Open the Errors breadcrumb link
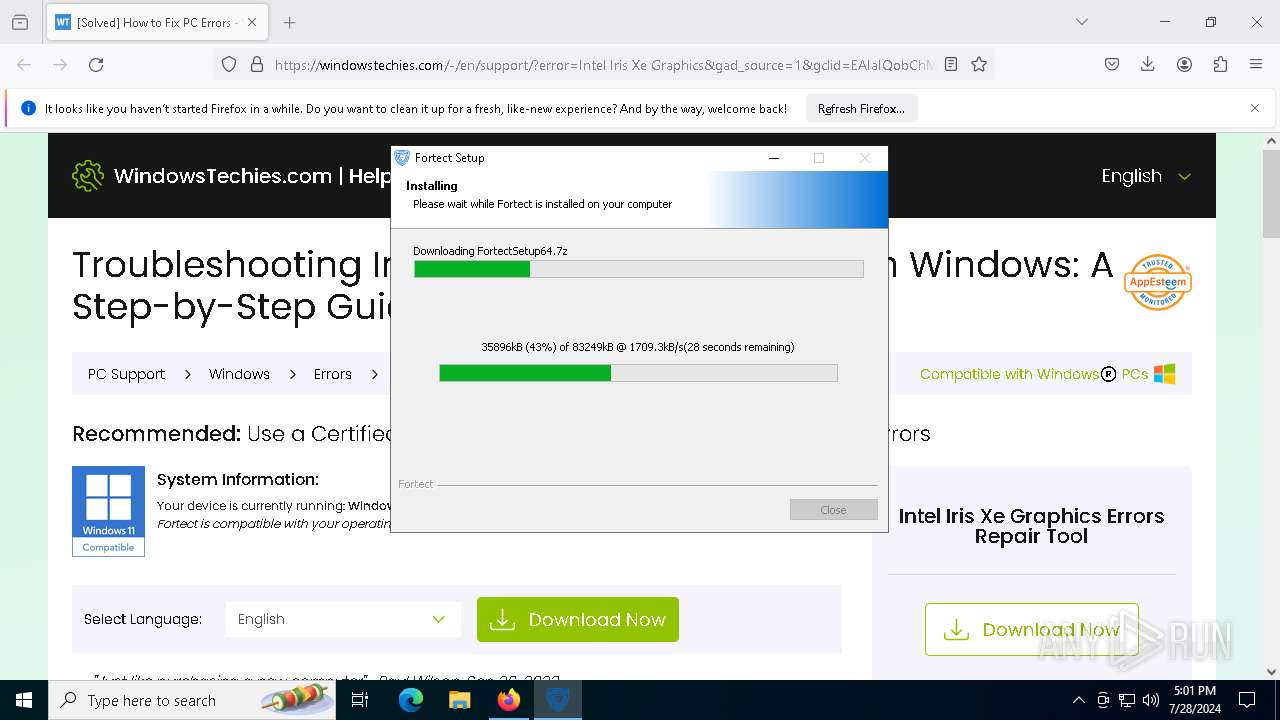This screenshot has width=1280, height=720. click(x=332, y=374)
